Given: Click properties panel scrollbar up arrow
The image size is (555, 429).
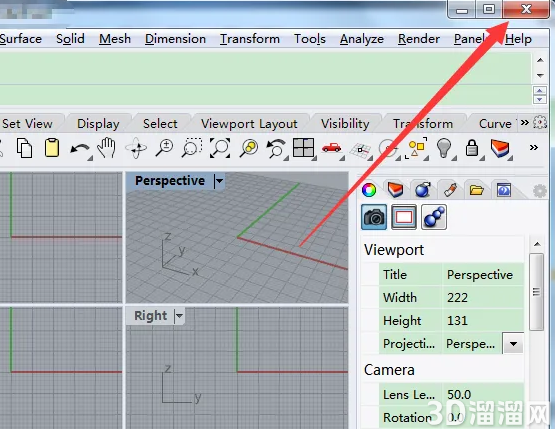Looking at the screenshot, I should 537,244.
